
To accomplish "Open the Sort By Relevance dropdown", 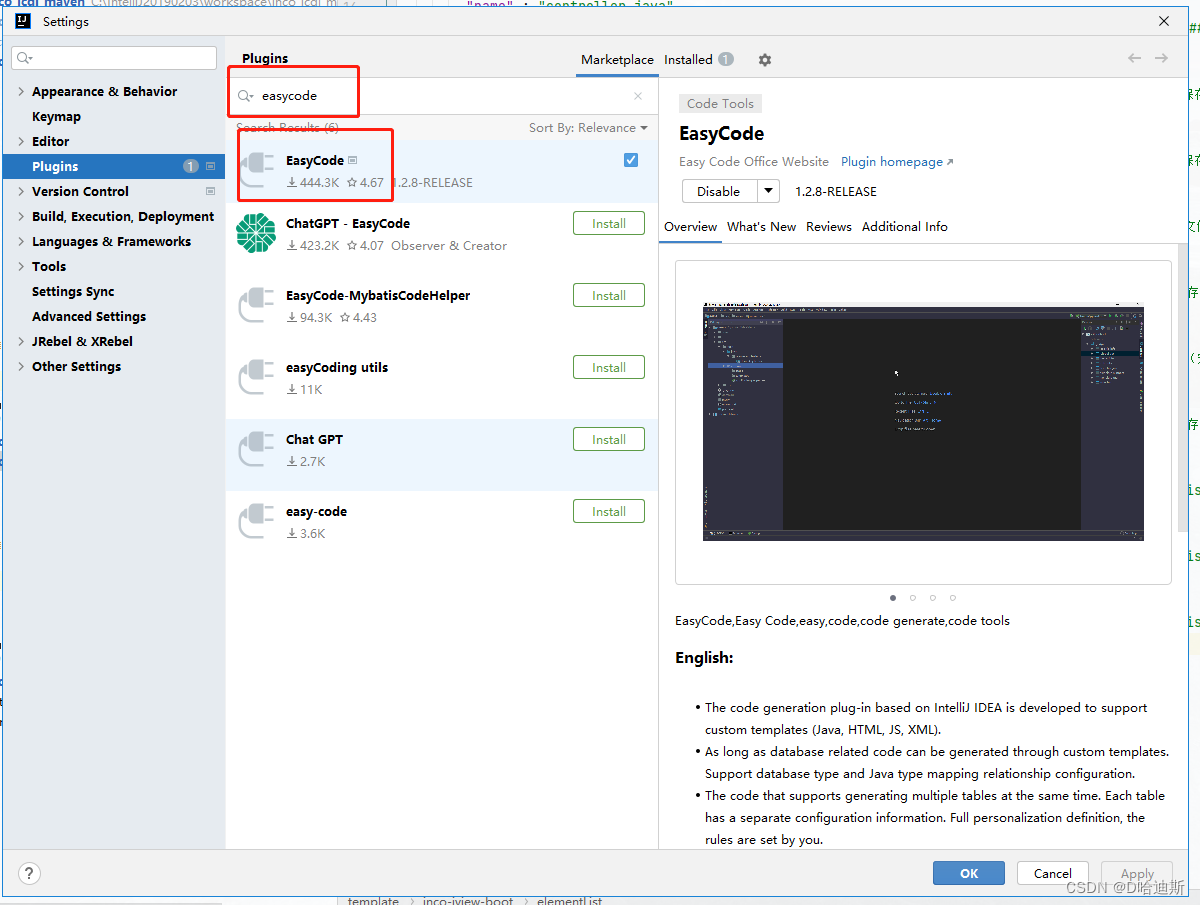I will (x=589, y=127).
